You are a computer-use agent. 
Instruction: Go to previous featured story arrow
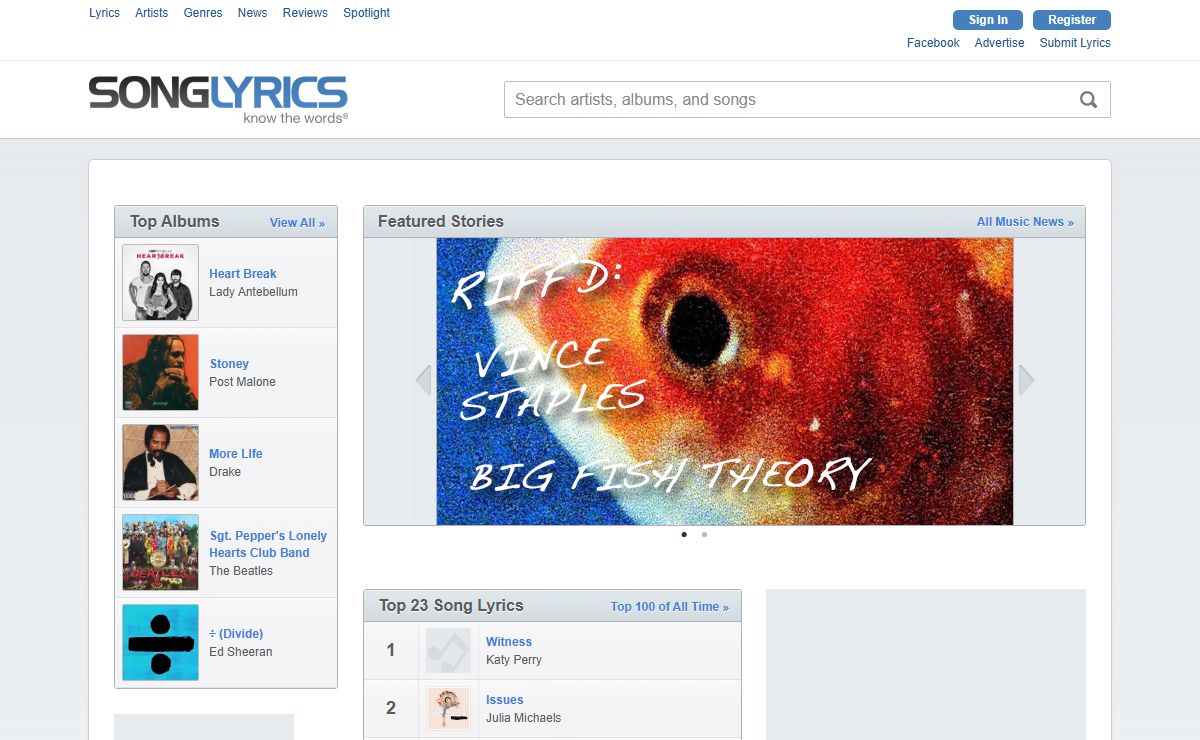pyautogui.click(x=423, y=380)
